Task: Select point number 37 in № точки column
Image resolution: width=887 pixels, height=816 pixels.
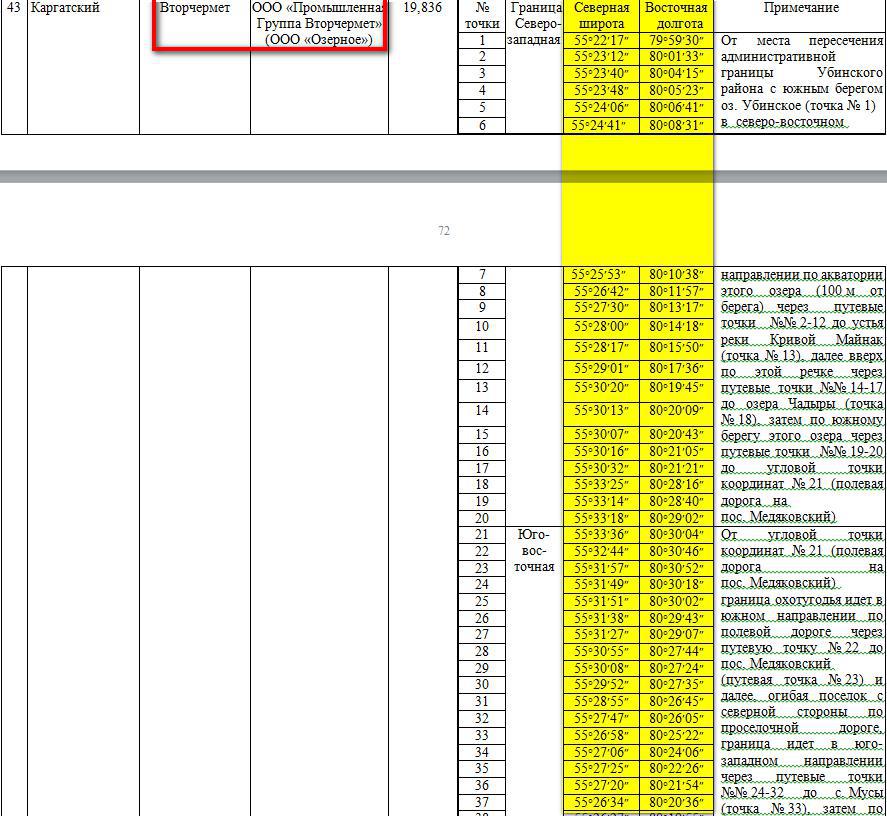Action: (482, 802)
